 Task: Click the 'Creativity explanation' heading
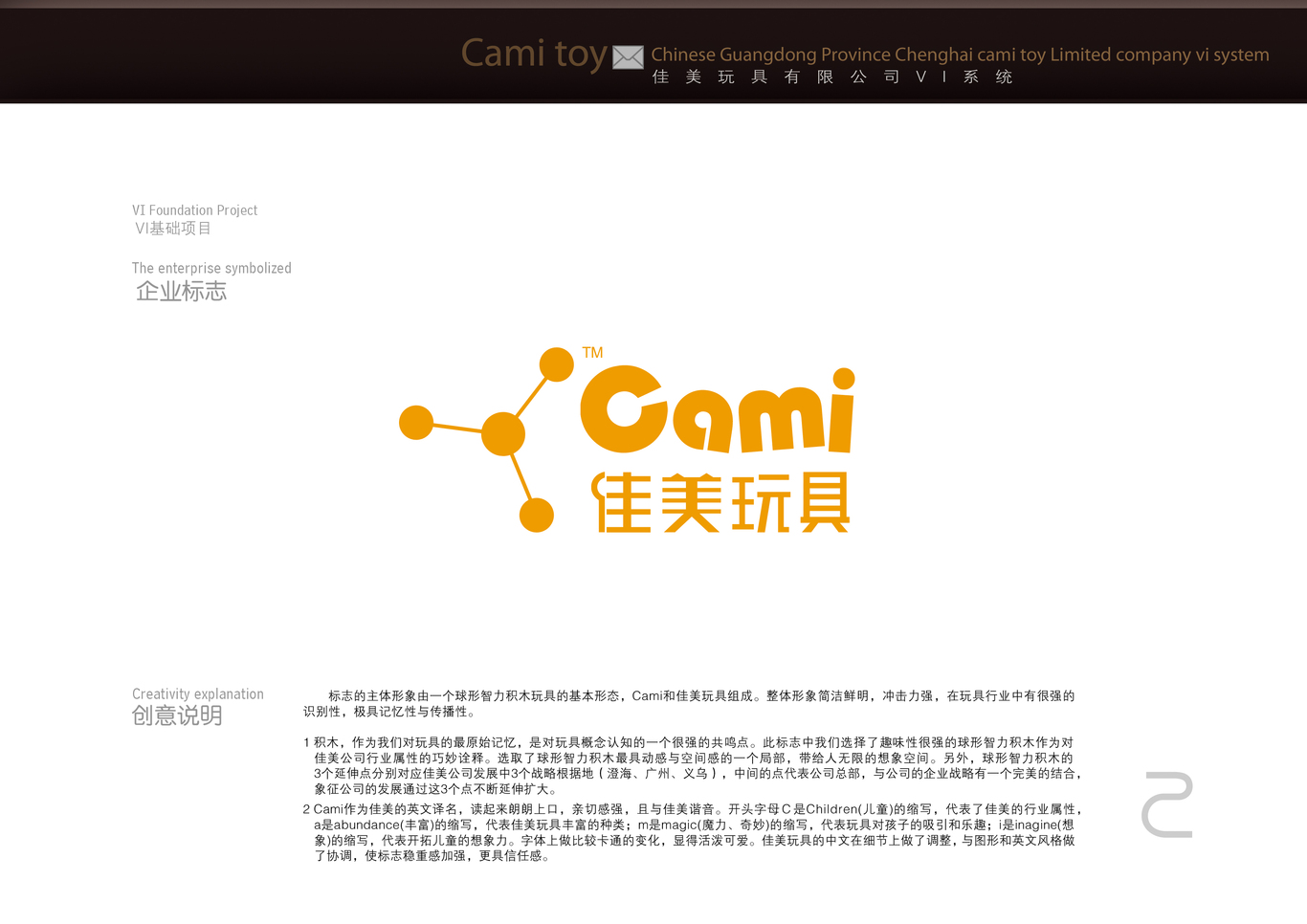198,694
